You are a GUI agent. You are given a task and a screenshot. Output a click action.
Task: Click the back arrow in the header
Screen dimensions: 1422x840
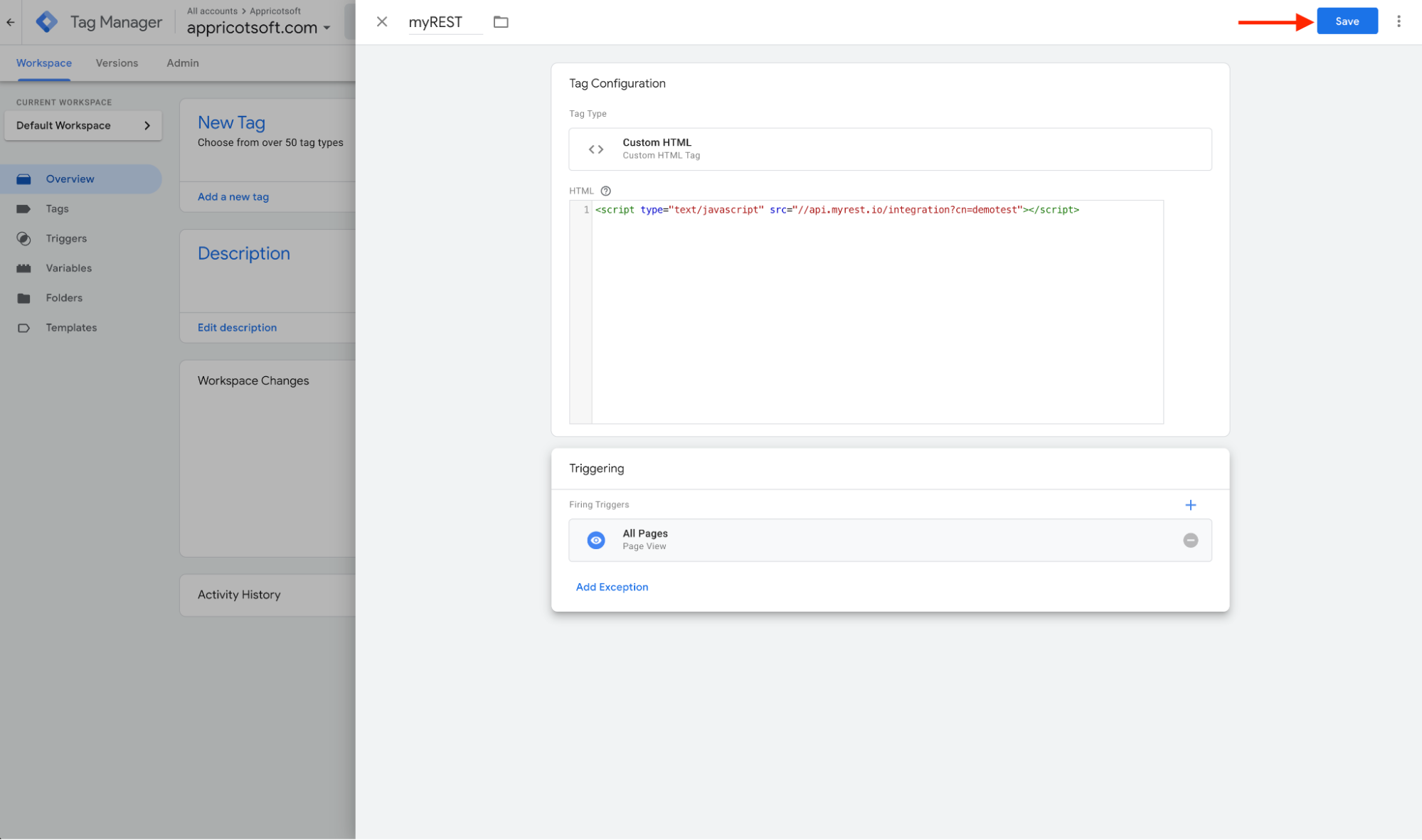click(11, 22)
